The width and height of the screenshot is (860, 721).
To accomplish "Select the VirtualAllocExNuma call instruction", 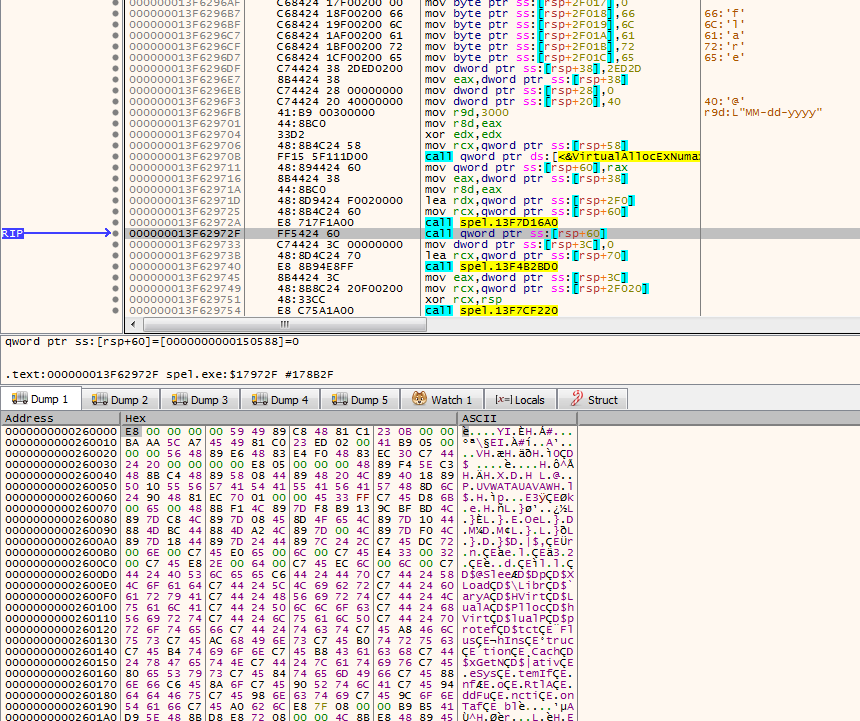I will coord(562,157).
